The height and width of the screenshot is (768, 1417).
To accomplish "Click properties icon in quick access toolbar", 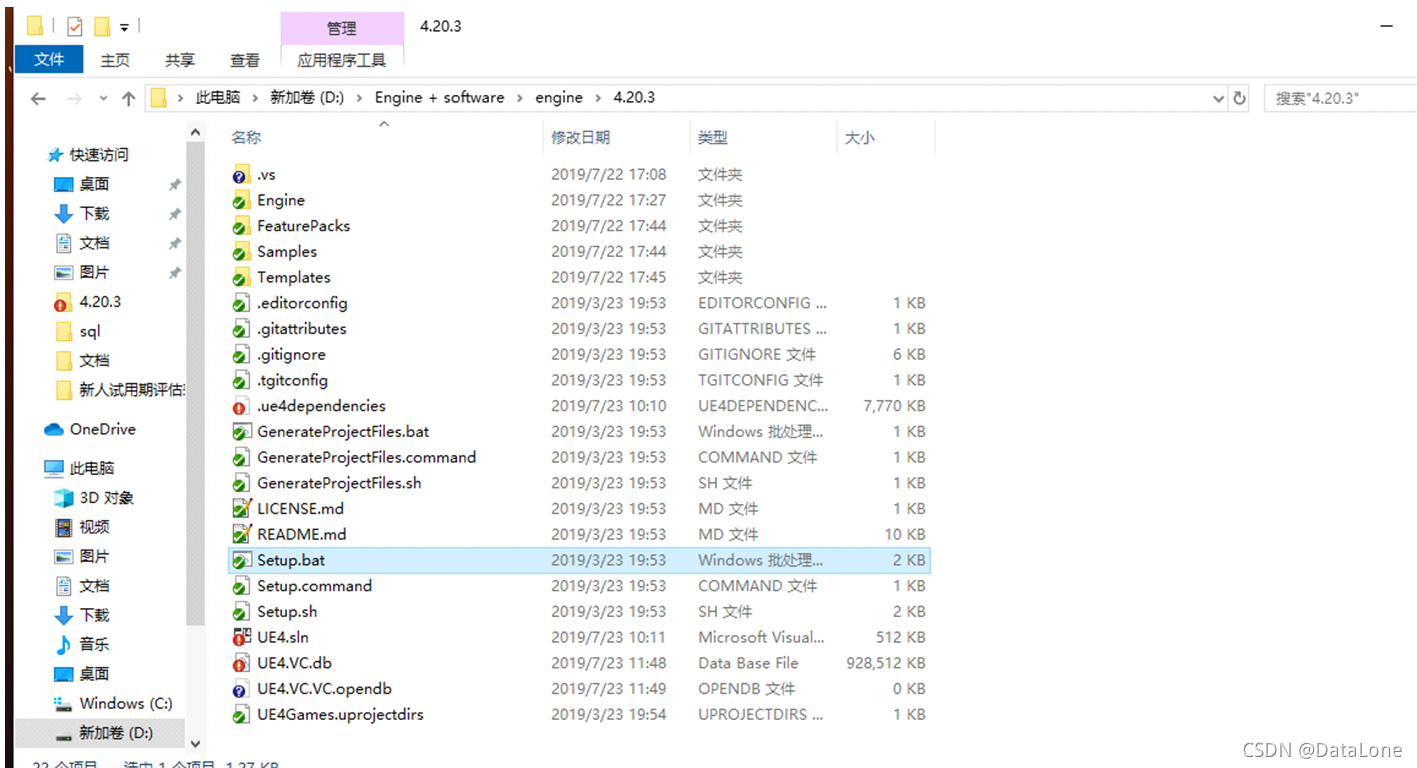I will pyautogui.click(x=75, y=26).
